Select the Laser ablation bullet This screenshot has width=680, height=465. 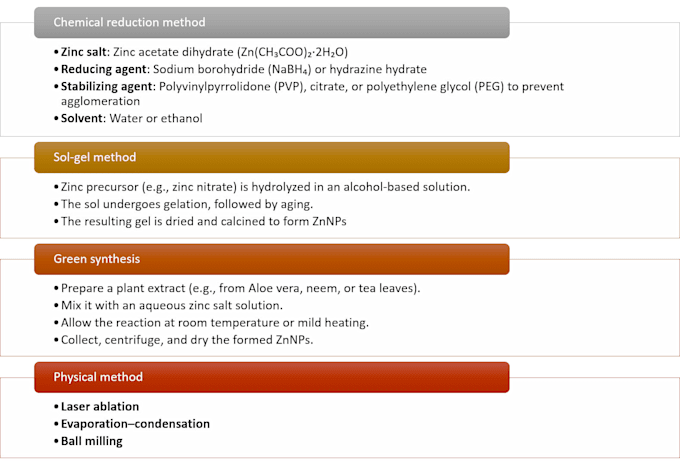click(96, 406)
